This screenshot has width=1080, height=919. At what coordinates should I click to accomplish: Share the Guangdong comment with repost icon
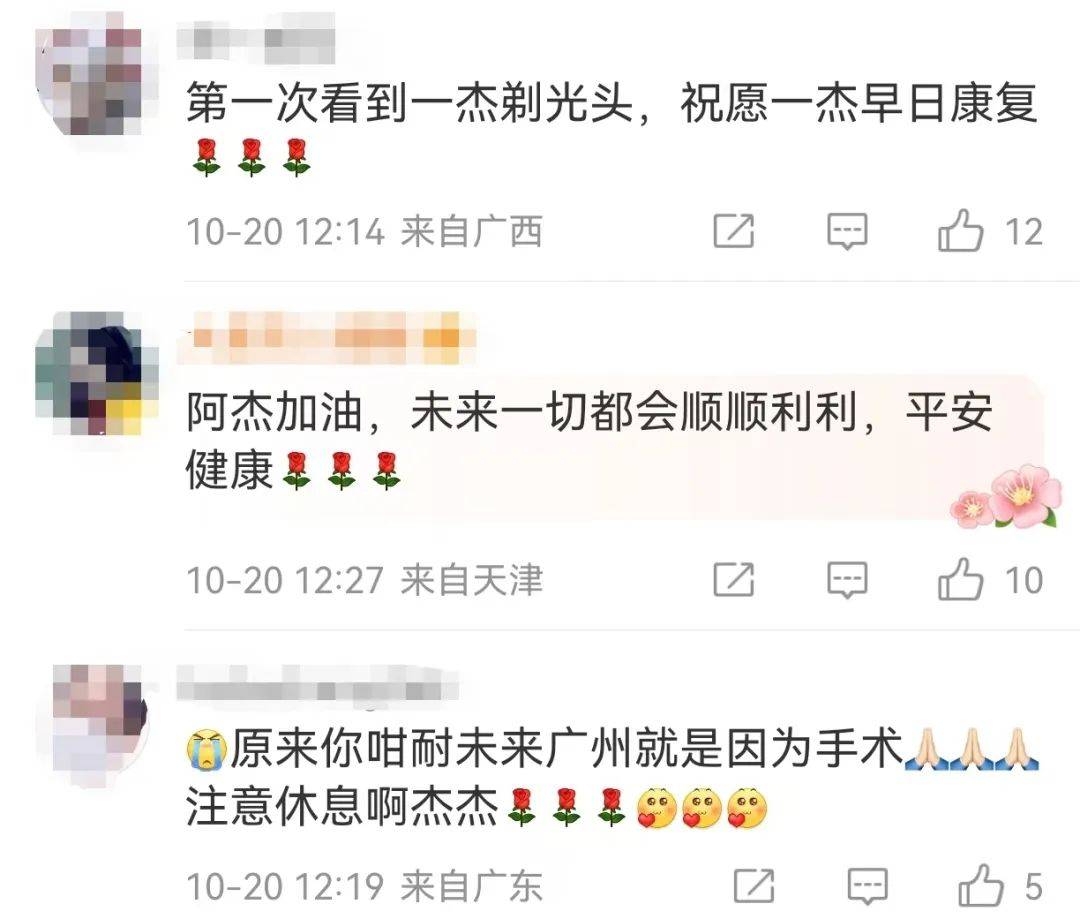754,886
